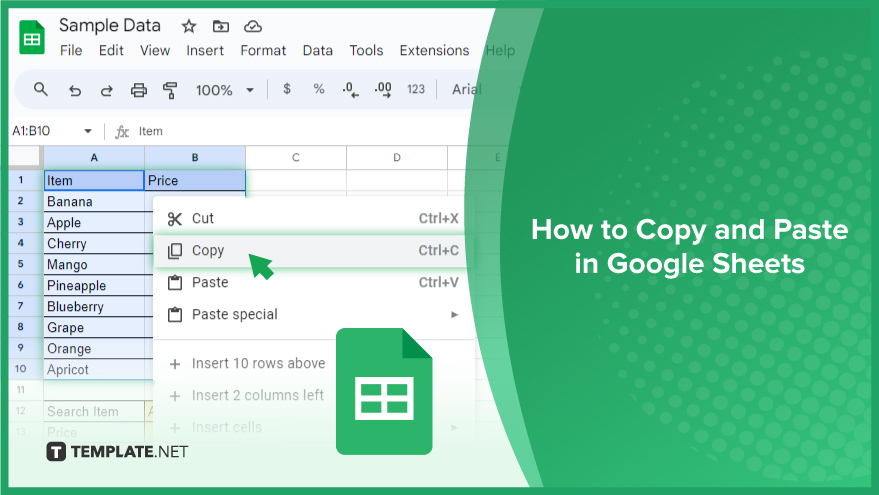Open the Data menu
The width and height of the screenshot is (879, 495).
click(317, 50)
